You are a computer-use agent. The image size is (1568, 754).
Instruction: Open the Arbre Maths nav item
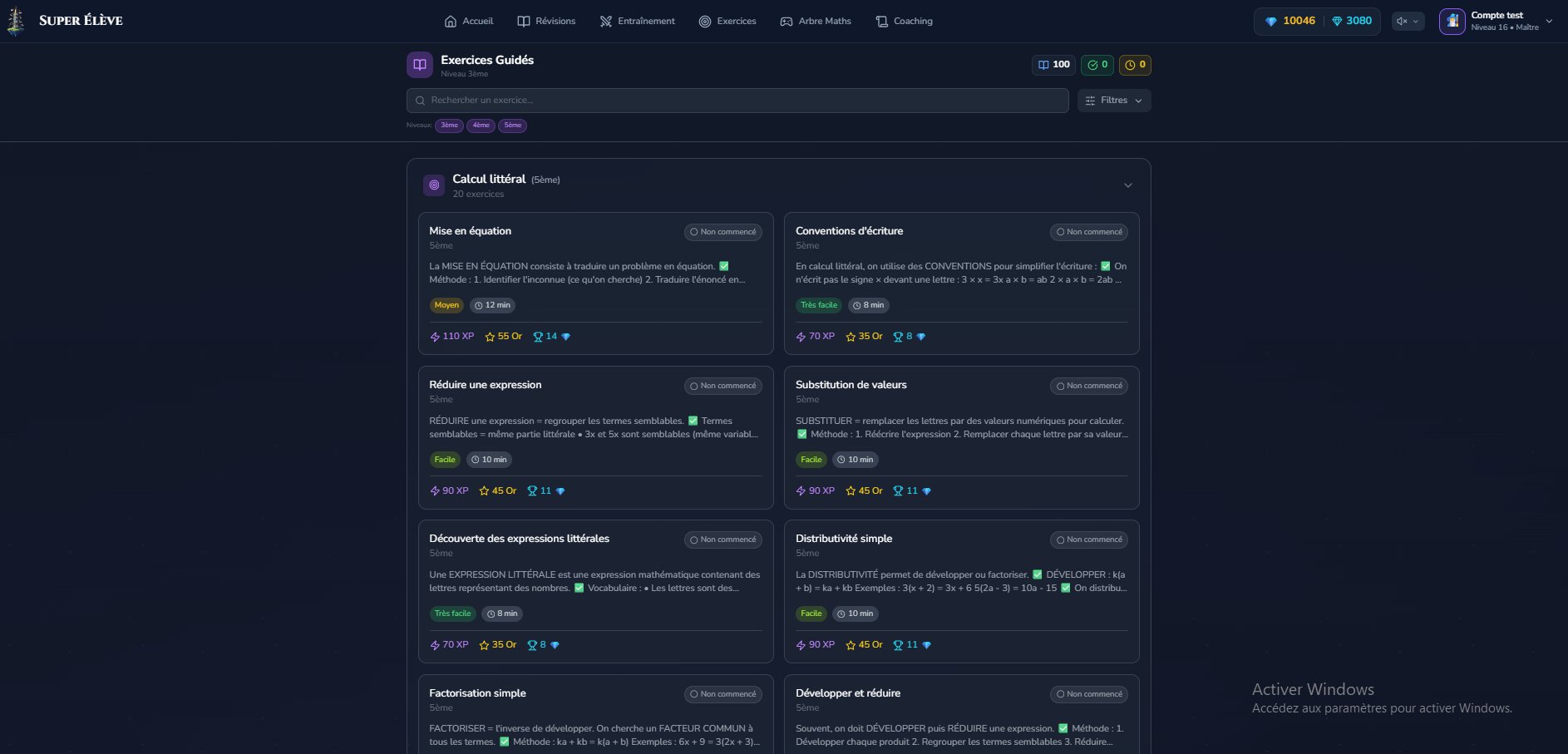[x=816, y=22]
